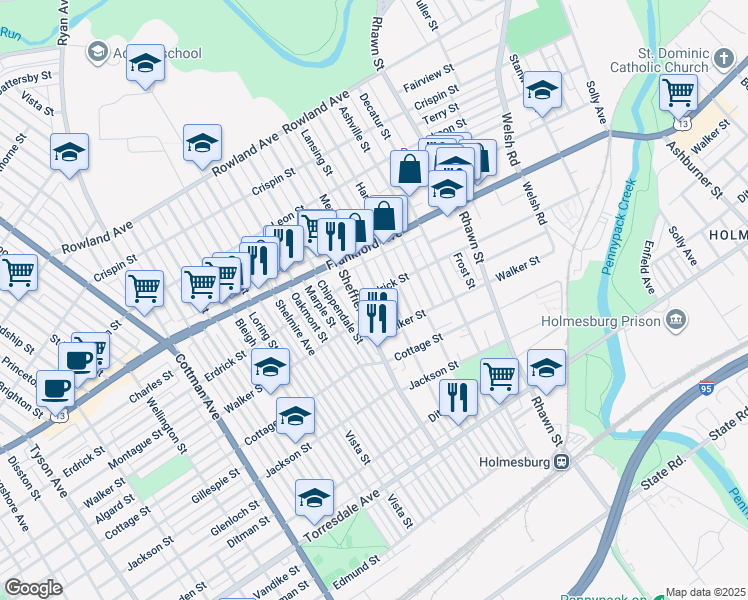Click the Torresdale Ave street label

(x=342, y=516)
